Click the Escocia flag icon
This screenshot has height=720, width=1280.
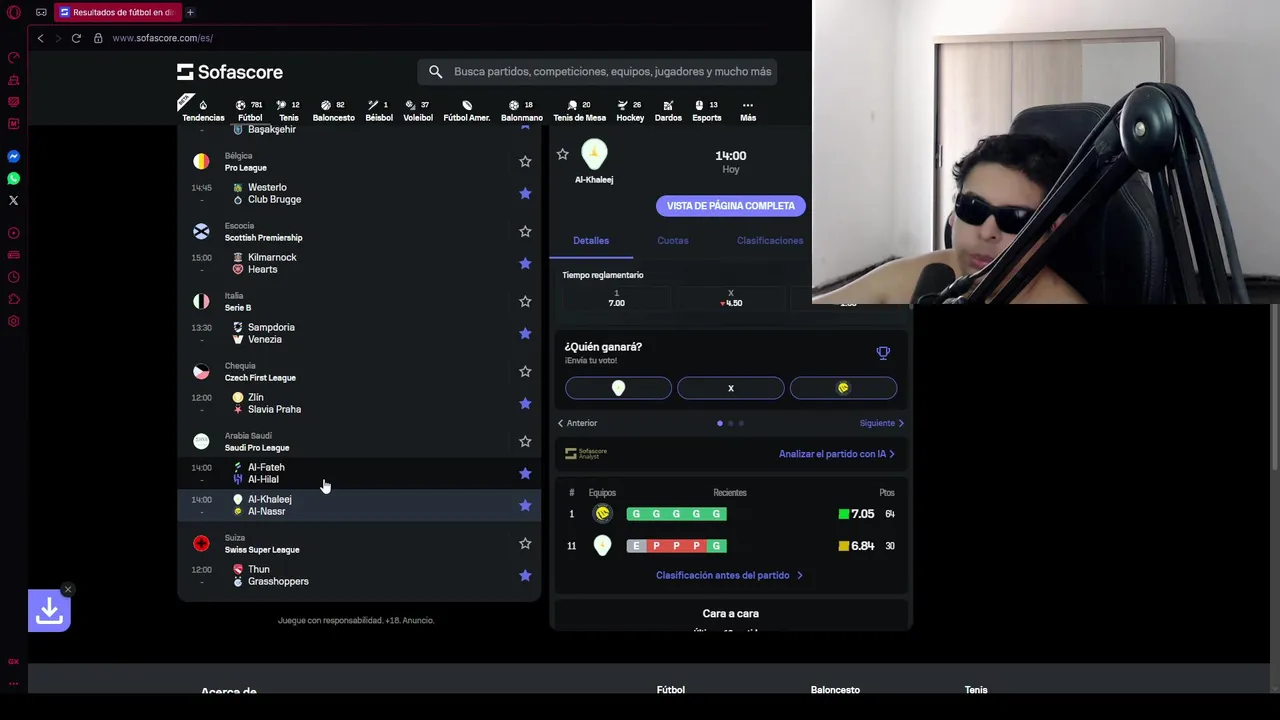[201, 232]
